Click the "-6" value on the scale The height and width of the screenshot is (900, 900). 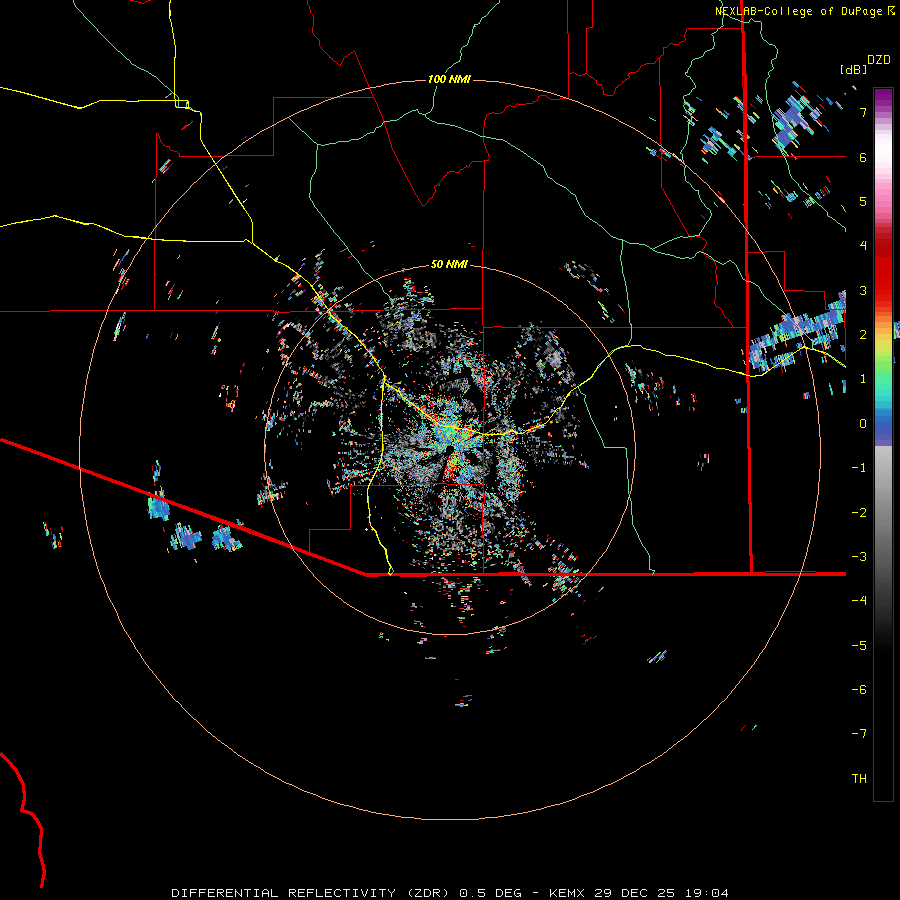click(x=859, y=690)
